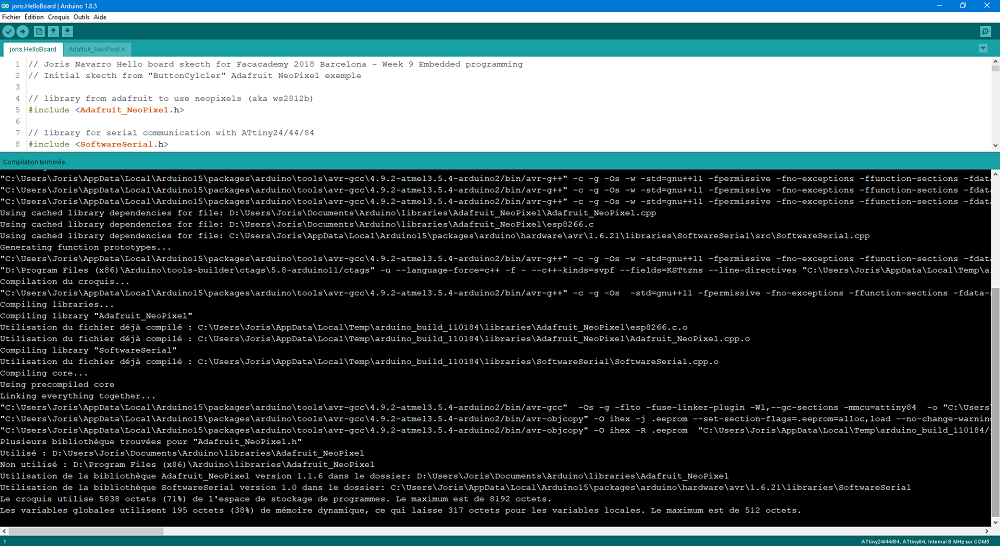Click "Compilation du croquis..." console line

(65, 281)
